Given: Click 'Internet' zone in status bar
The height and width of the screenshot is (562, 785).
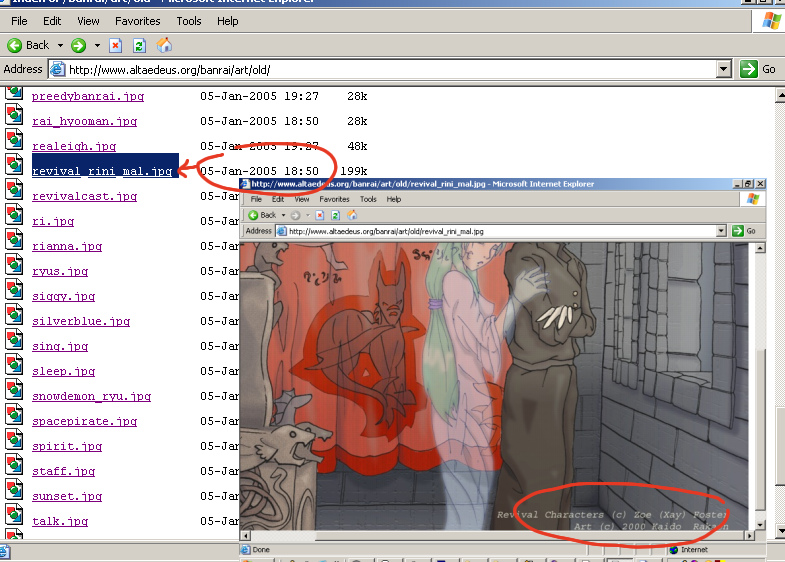Looking at the screenshot, I should tap(694, 549).
